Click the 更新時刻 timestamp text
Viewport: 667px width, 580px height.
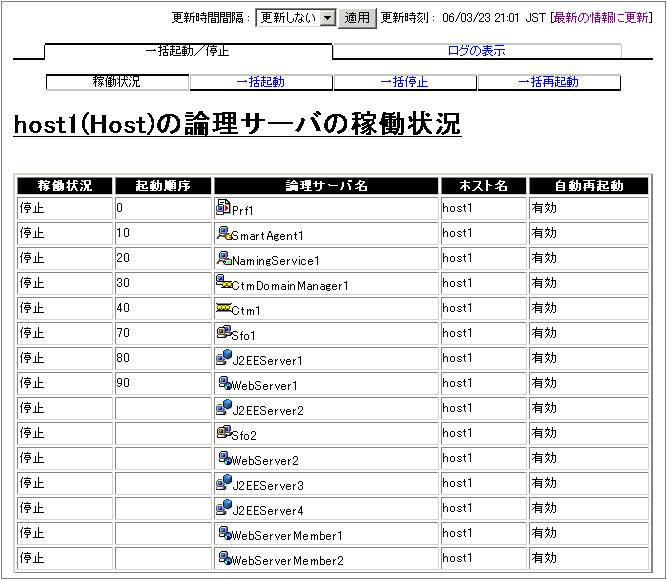pos(493,18)
